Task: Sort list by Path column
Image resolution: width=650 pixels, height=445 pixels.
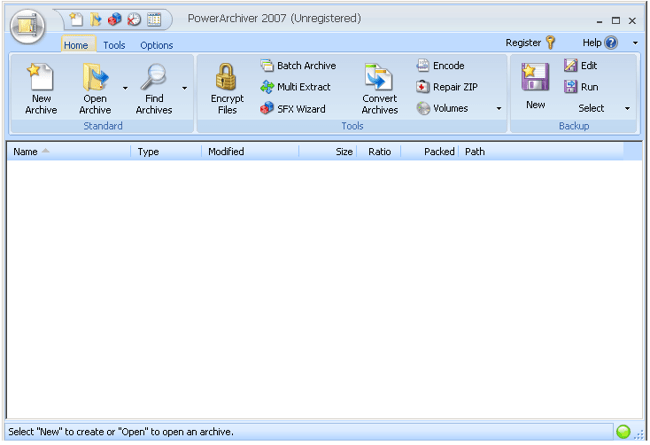Action: coord(541,151)
